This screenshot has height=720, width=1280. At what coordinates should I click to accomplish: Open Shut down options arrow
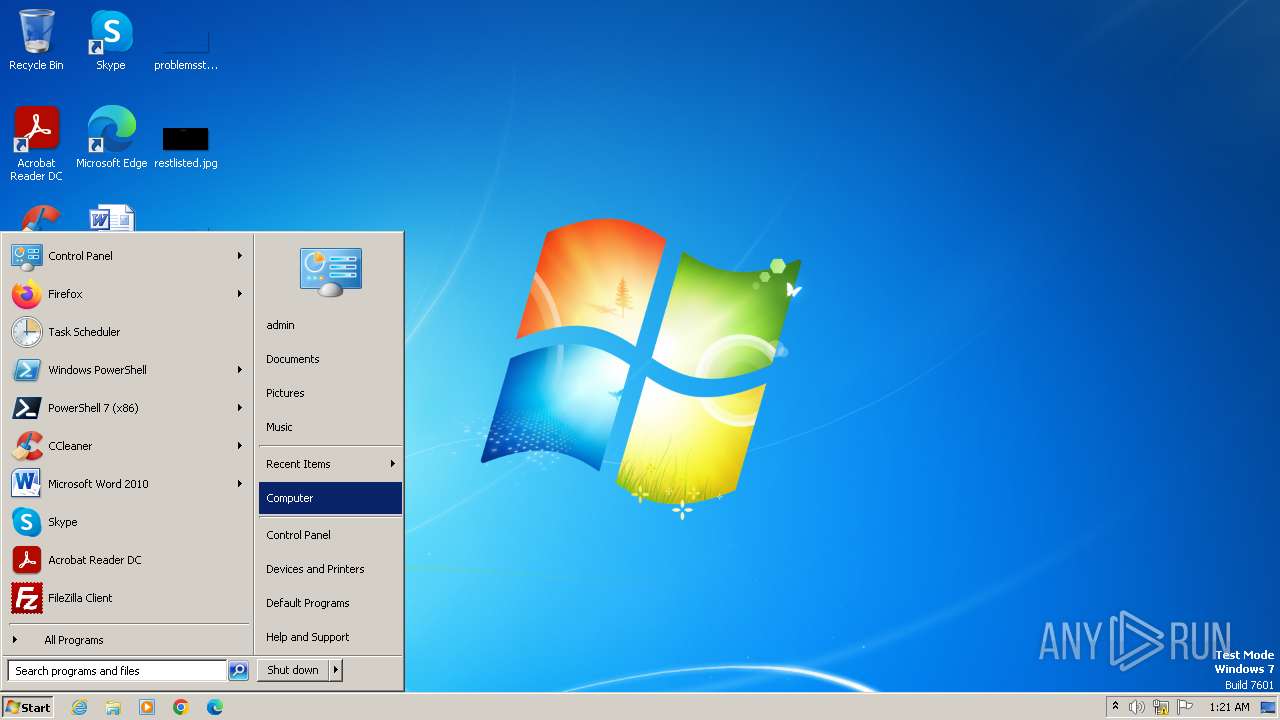[335, 670]
